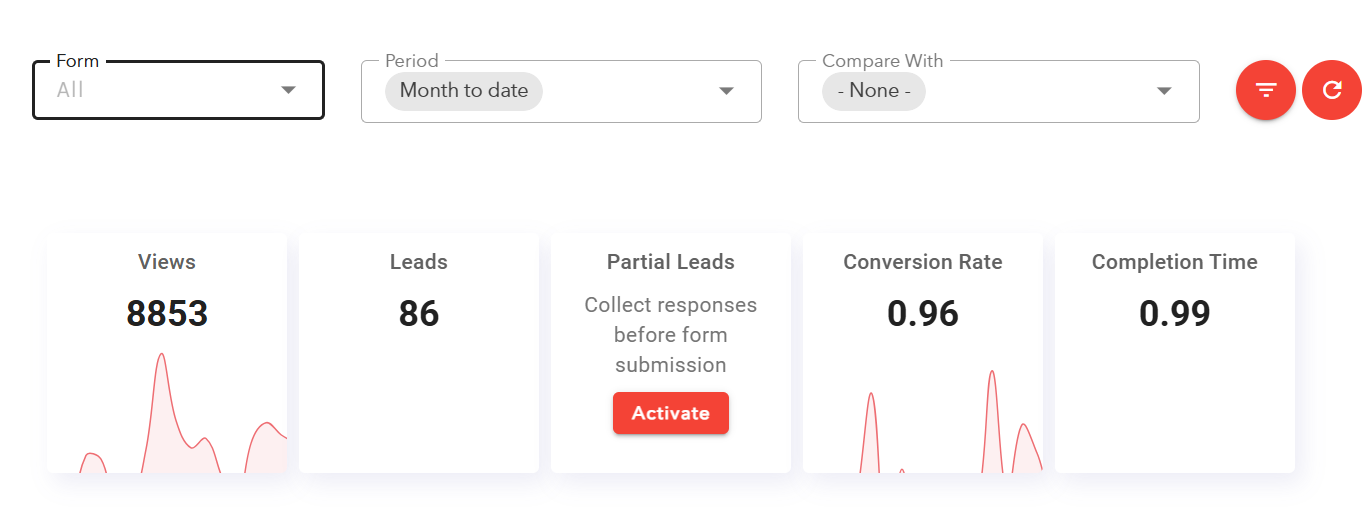This screenshot has width=1372, height=526.
Task: Click the 86 leads count
Action: point(419,314)
